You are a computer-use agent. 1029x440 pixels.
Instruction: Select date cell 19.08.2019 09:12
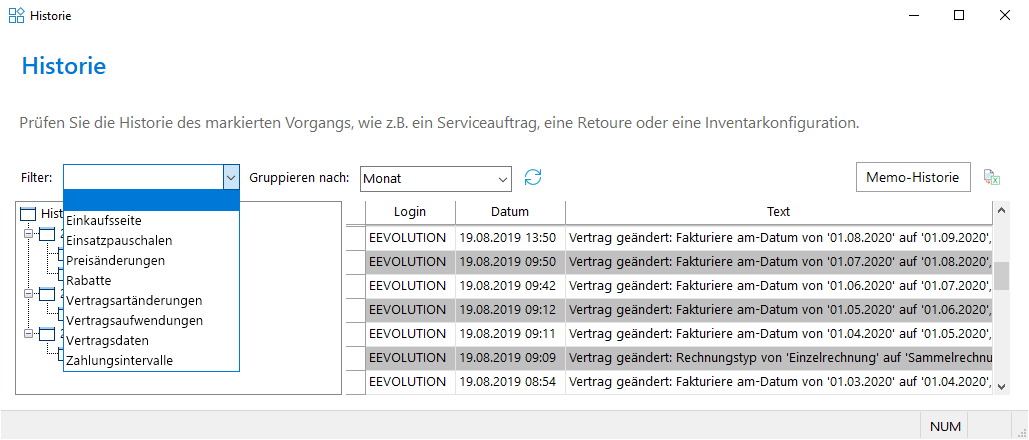click(511, 309)
